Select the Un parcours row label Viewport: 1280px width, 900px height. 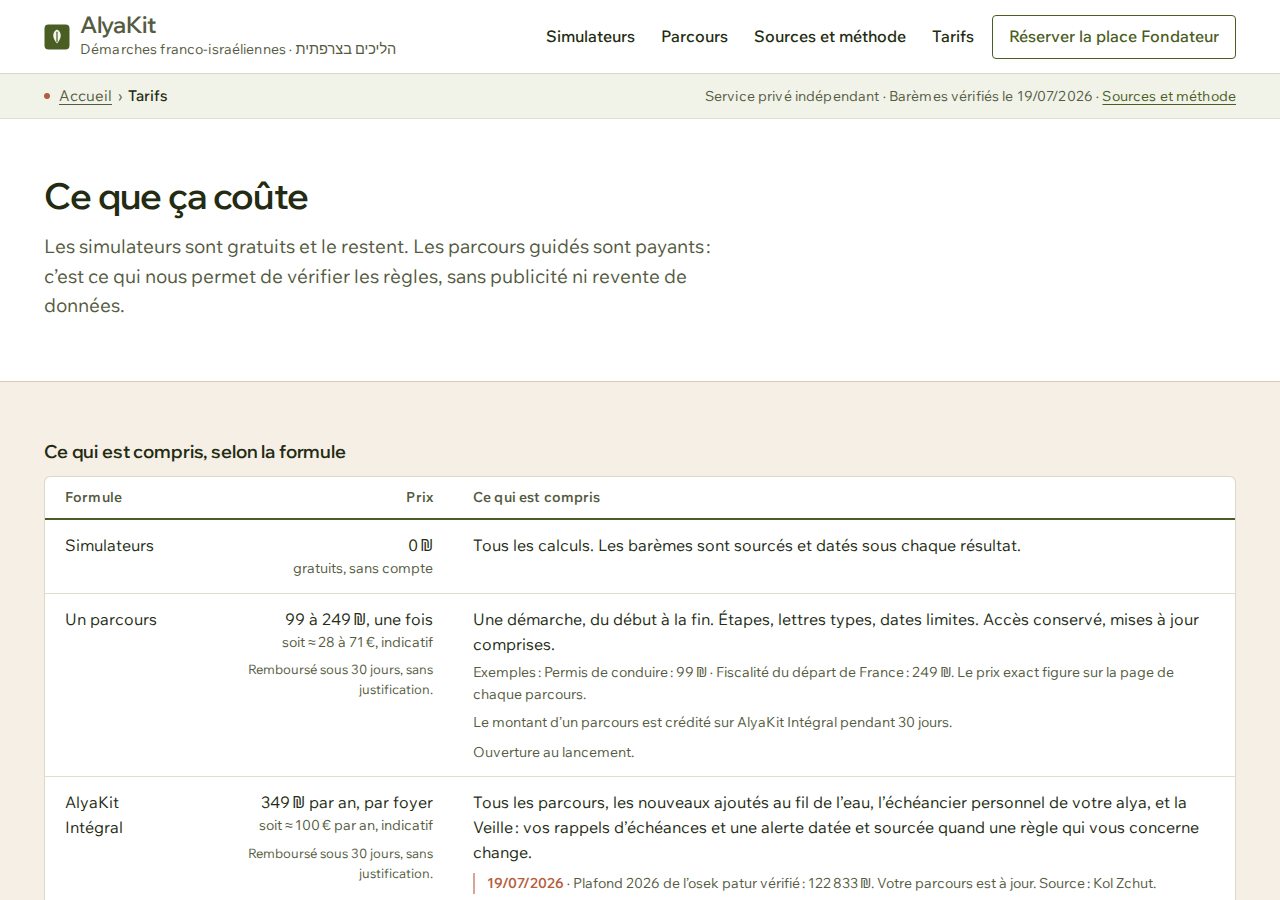click(111, 620)
